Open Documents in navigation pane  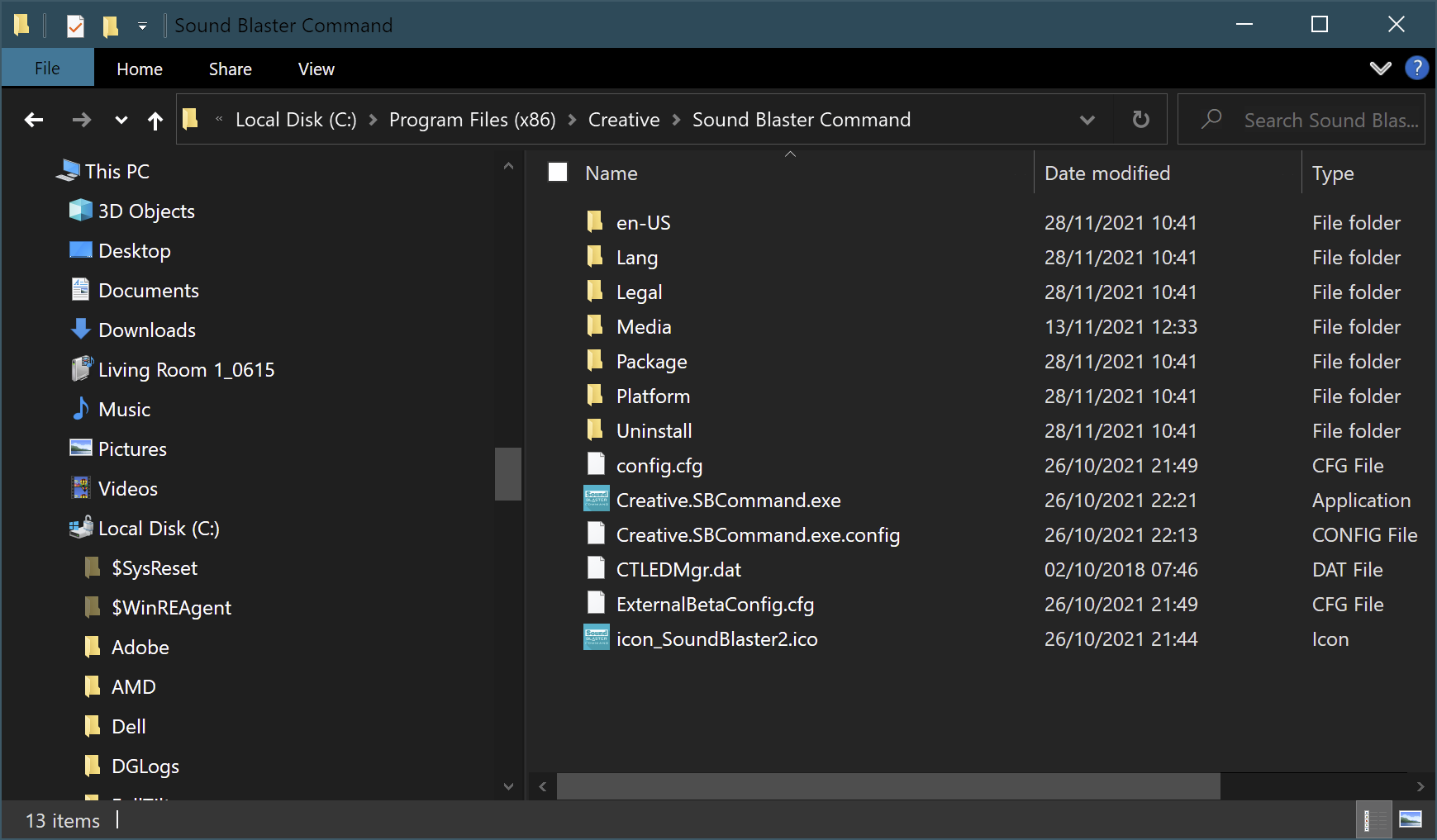point(148,291)
